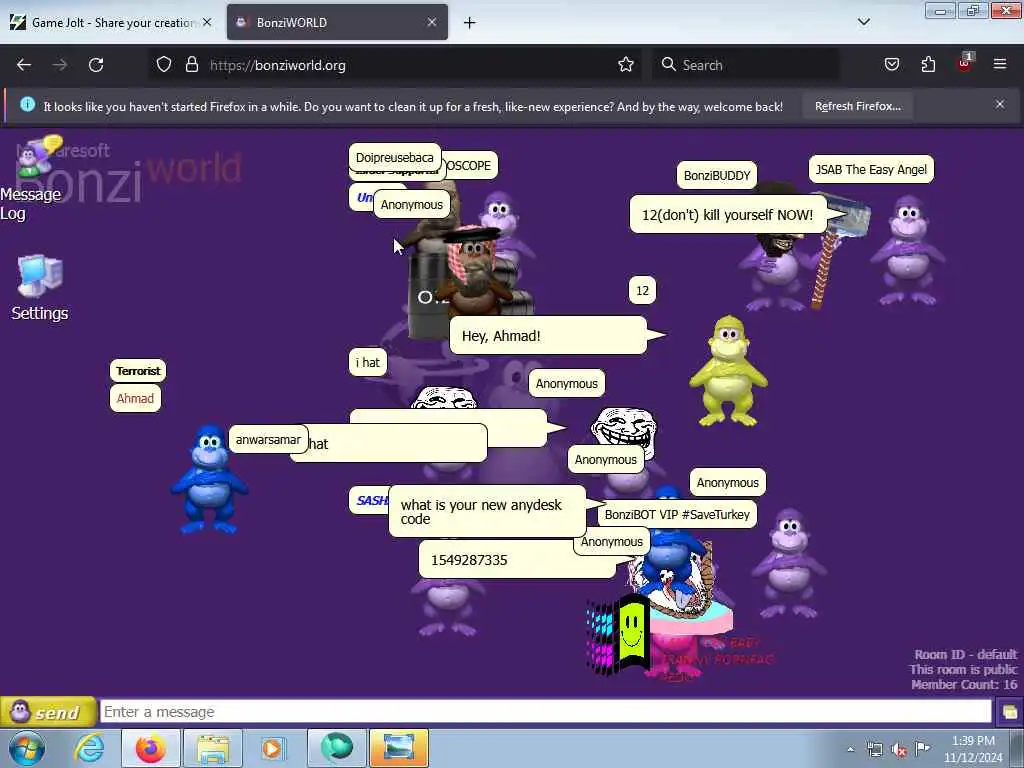Go back with the browser back arrow
Screen dimensions: 1024x768
24,65
